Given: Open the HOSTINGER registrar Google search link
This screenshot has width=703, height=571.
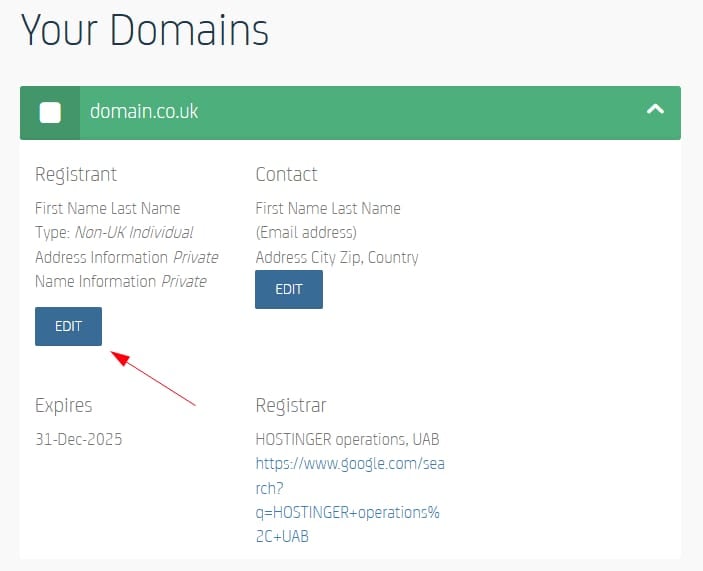Looking at the screenshot, I should pyautogui.click(x=350, y=500).
